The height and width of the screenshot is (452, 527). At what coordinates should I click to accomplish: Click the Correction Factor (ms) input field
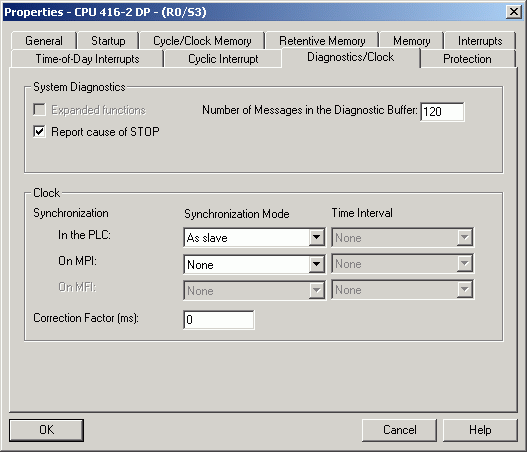pos(219,320)
